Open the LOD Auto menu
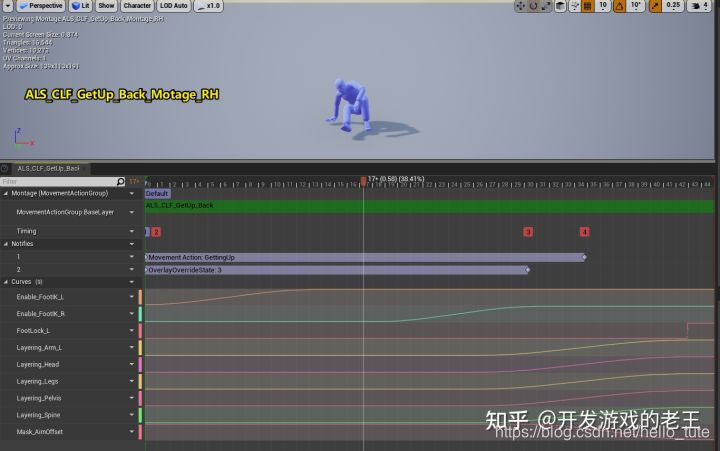The height and width of the screenshot is (451, 720). 174,6
